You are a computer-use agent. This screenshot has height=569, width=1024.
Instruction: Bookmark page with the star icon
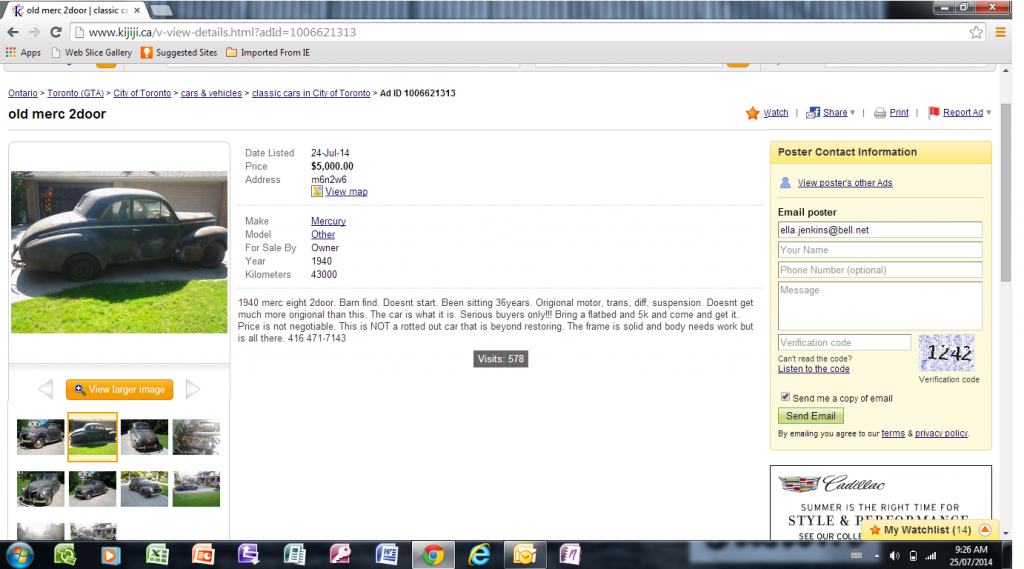(976, 32)
